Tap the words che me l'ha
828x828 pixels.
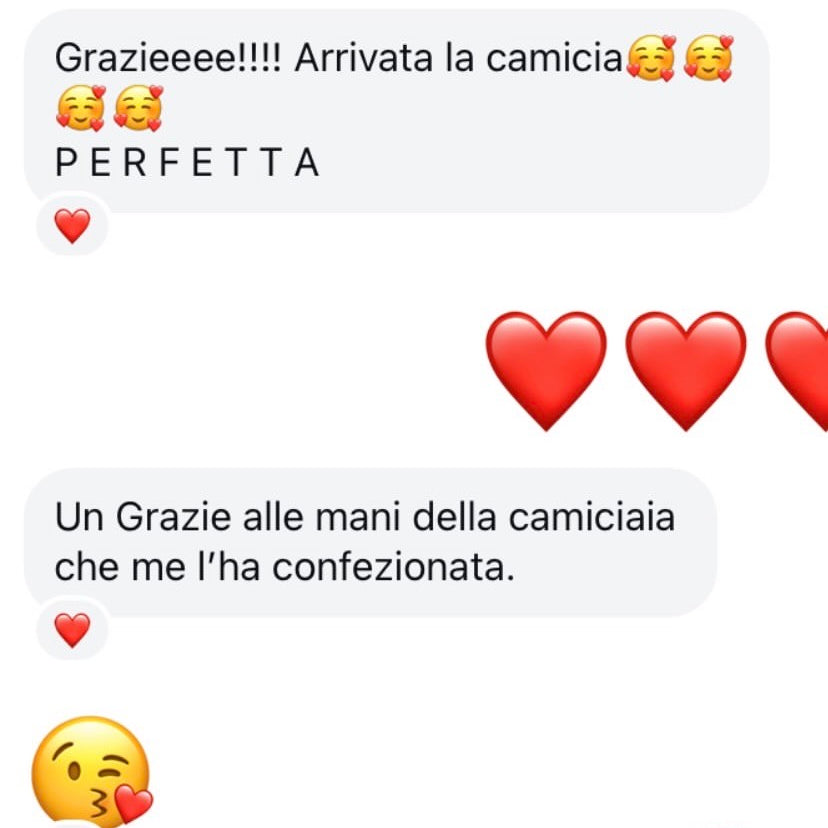coord(157,568)
